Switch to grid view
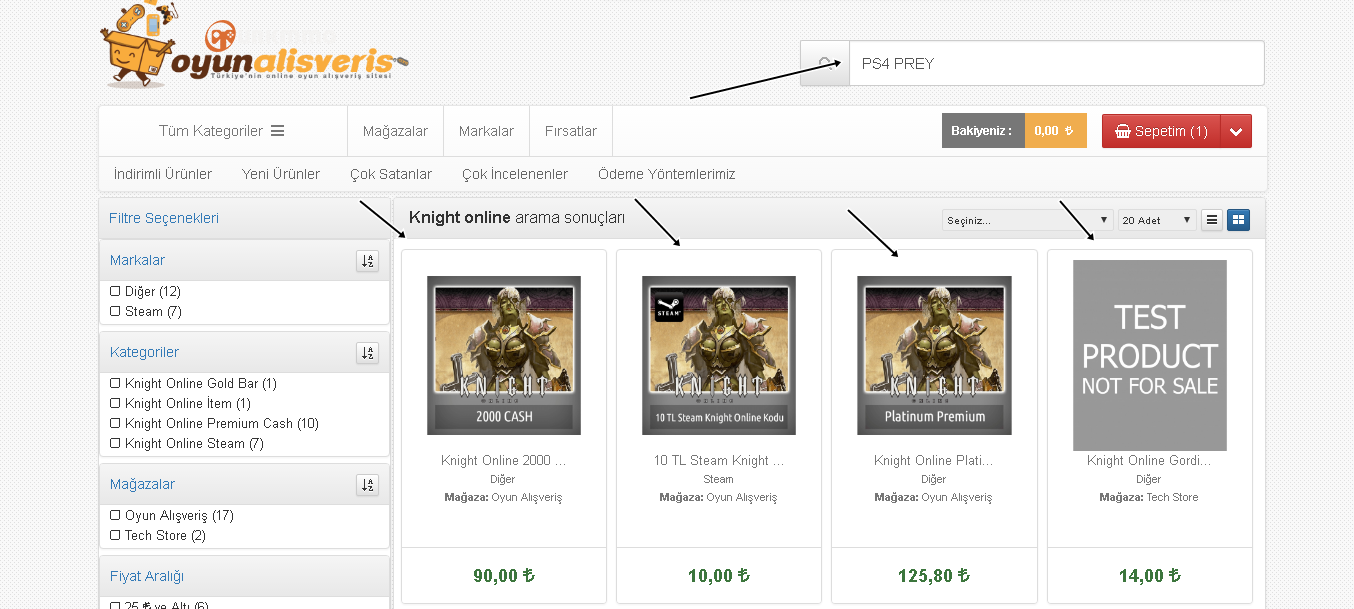The height and width of the screenshot is (609, 1354). (x=1238, y=220)
